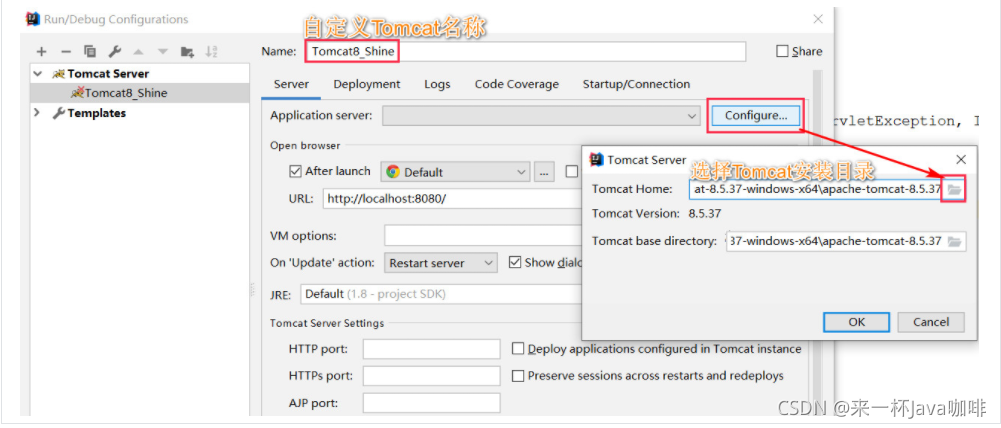This screenshot has width=1001, height=428.
Task: Switch to the Code Coverage tab
Action: coord(516,84)
